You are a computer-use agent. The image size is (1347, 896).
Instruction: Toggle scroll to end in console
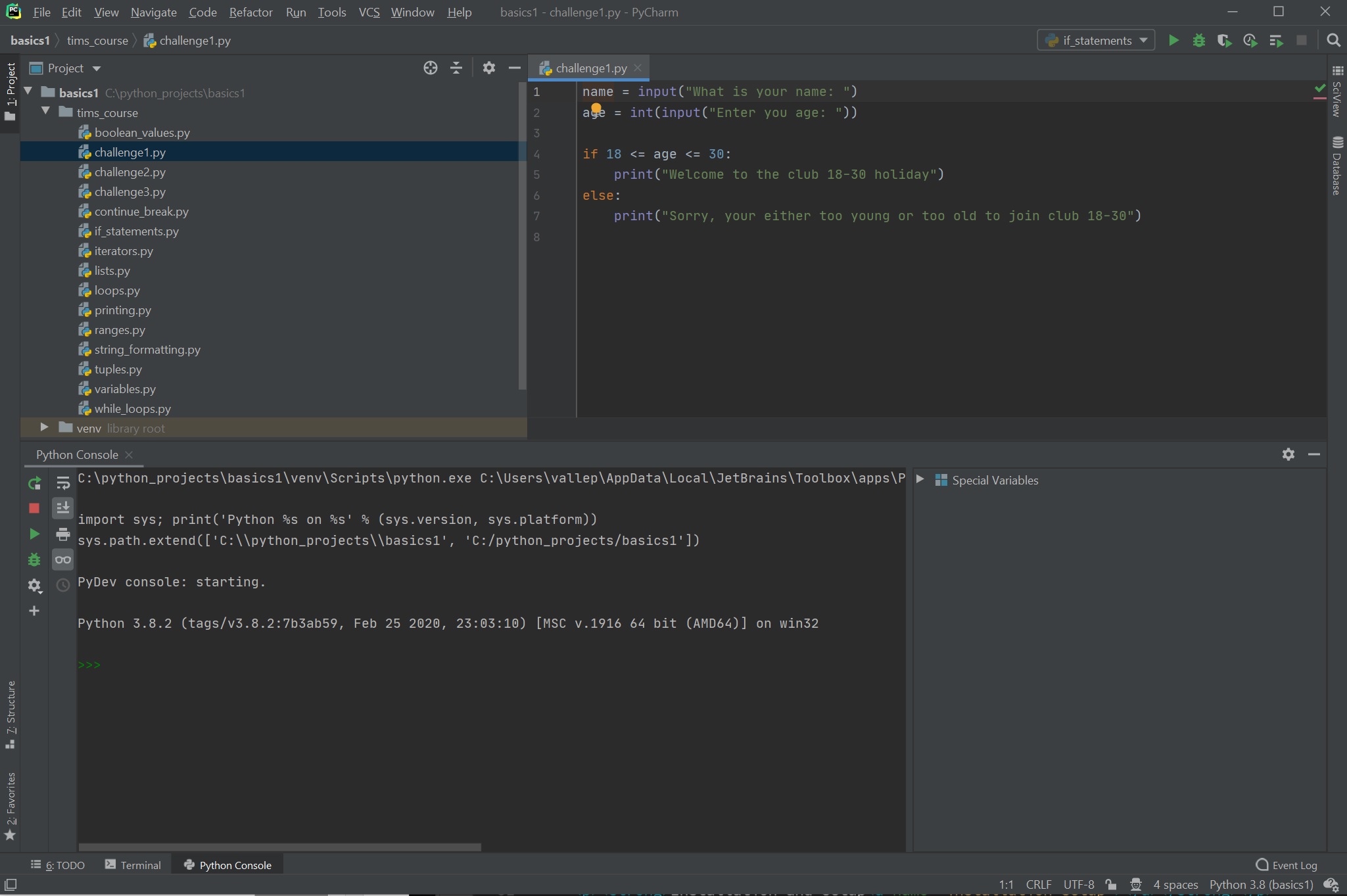tap(63, 508)
